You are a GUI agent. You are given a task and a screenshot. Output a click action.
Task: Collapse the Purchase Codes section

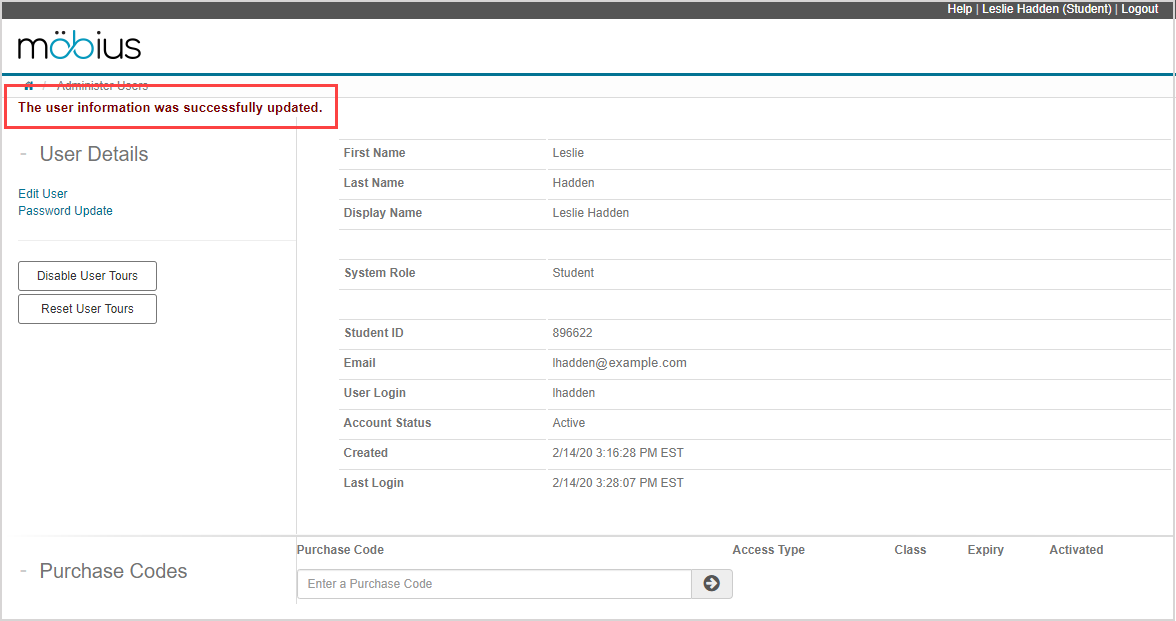(x=23, y=571)
